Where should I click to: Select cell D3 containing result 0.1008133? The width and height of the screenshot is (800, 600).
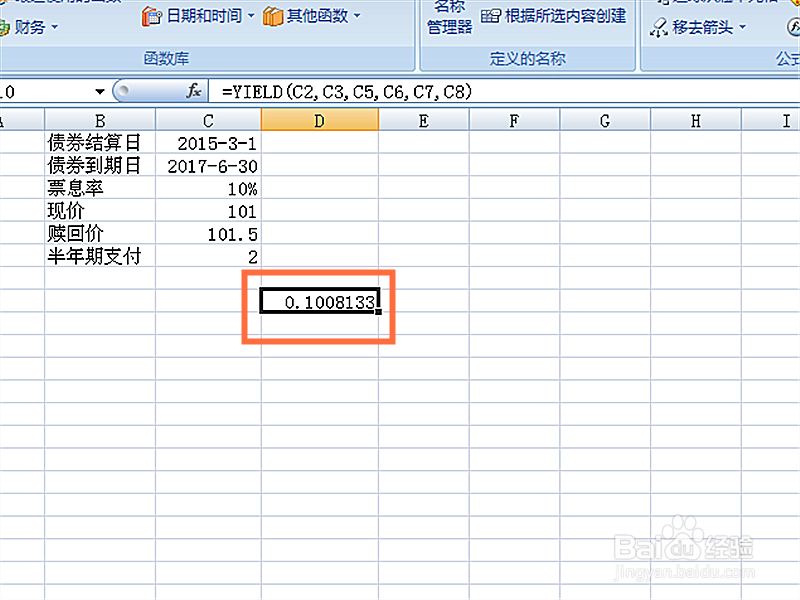319,301
